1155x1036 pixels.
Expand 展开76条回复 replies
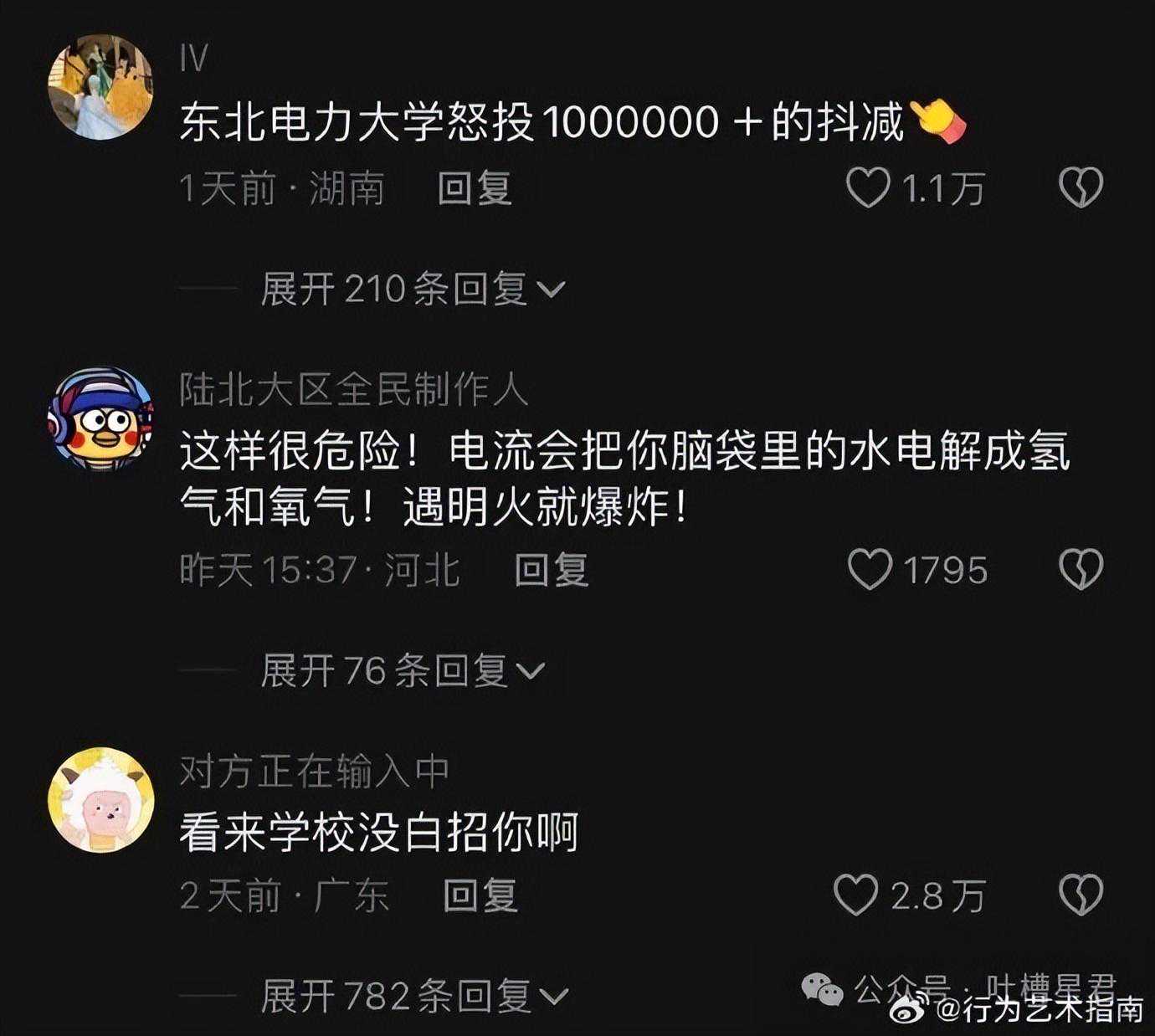[403, 671]
